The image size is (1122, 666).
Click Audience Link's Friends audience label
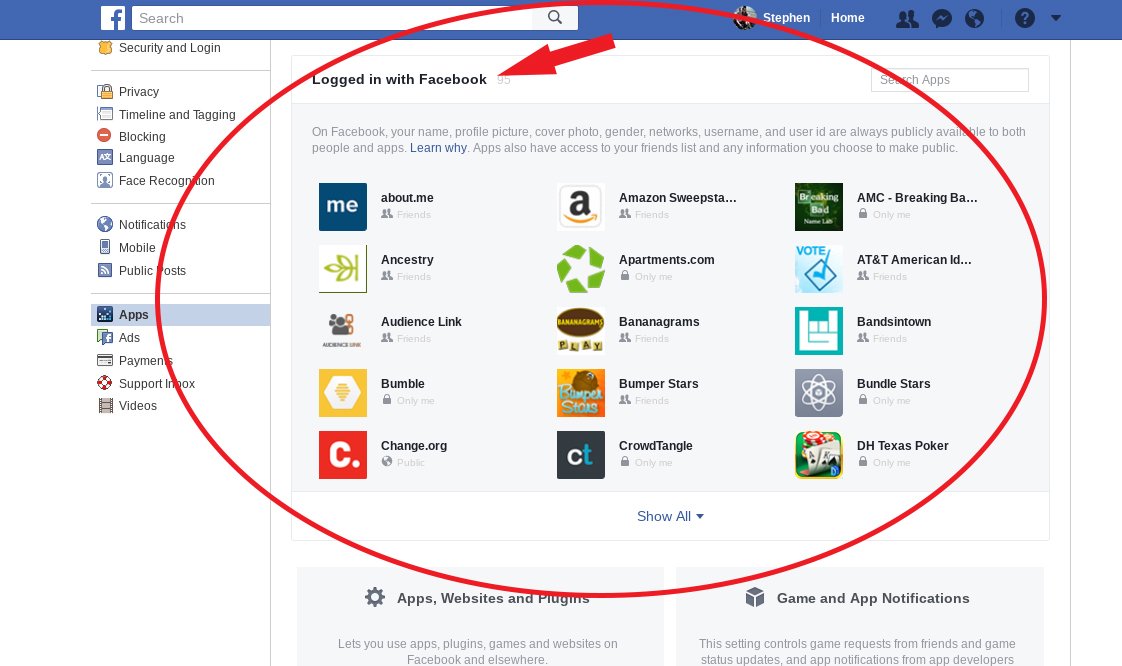coord(414,338)
